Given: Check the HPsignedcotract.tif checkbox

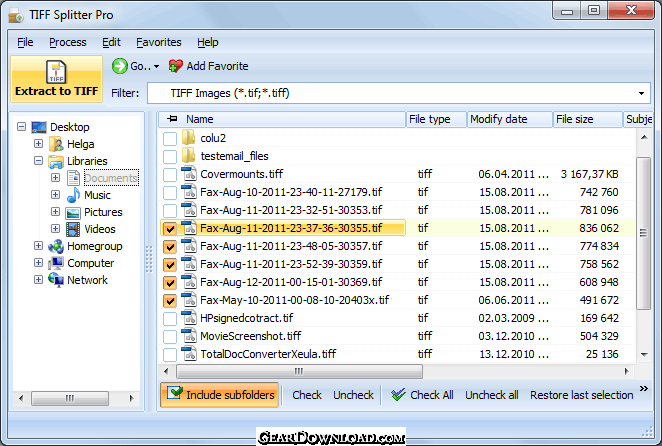Looking at the screenshot, I should tap(170, 318).
